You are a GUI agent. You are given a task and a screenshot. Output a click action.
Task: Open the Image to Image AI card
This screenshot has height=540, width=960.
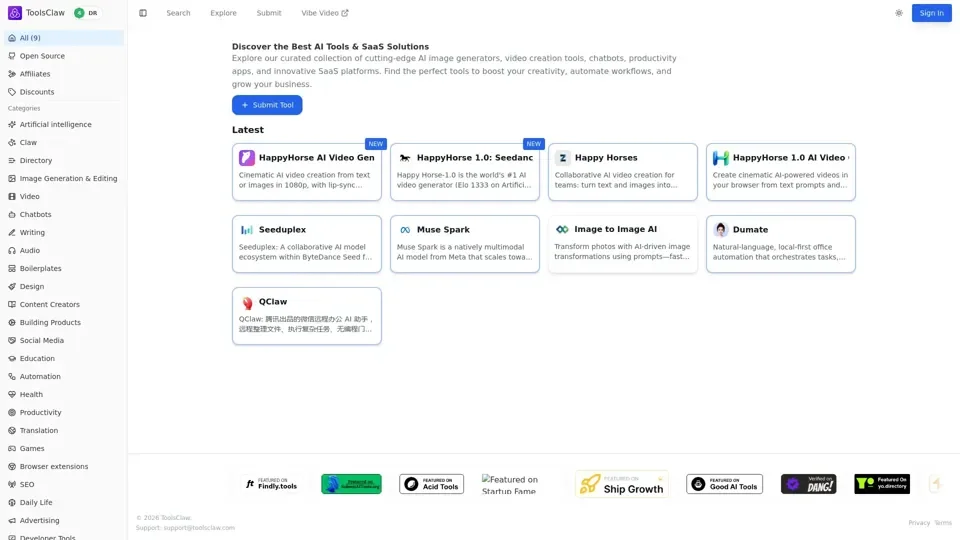pyautogui.click(x=623, y=244)
